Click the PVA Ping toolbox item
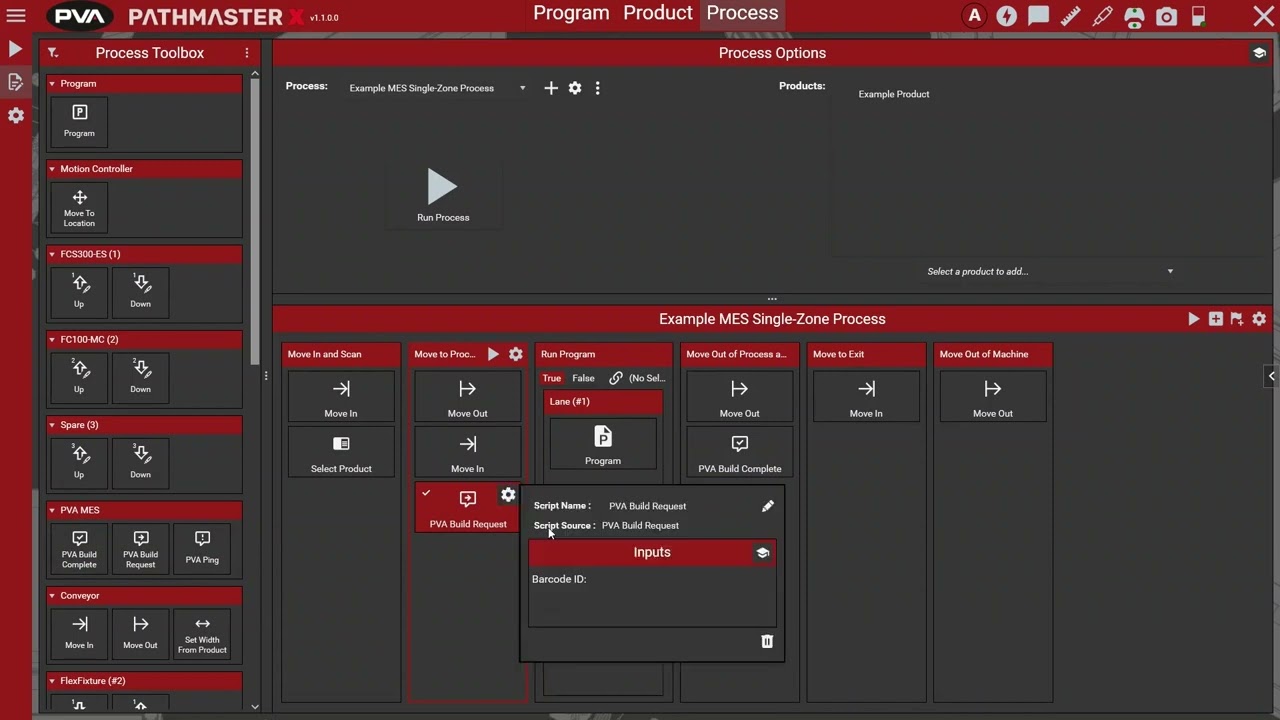The image size is (1280, 720). [202, 547]
